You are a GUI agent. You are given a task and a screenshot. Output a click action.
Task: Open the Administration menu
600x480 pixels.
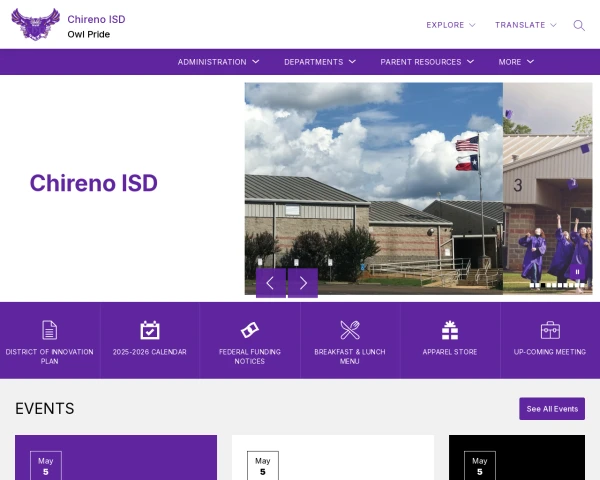(218, 62)
